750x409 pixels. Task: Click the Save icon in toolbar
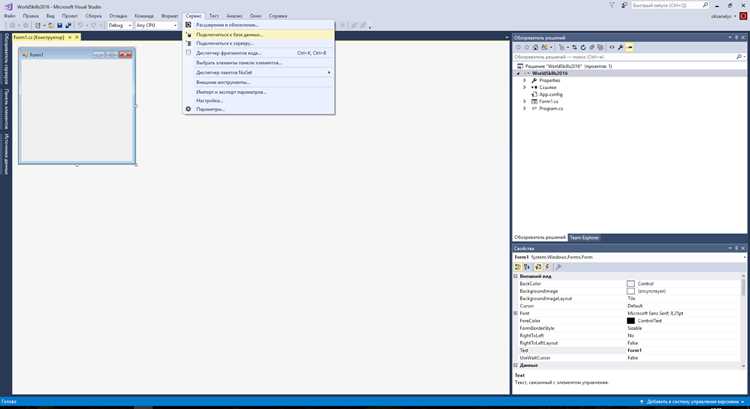coord(60,25)
